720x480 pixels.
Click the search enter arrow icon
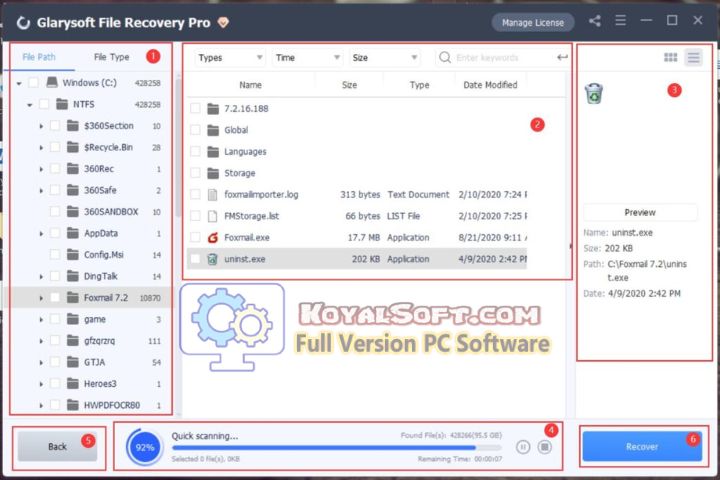click(562, 57)
